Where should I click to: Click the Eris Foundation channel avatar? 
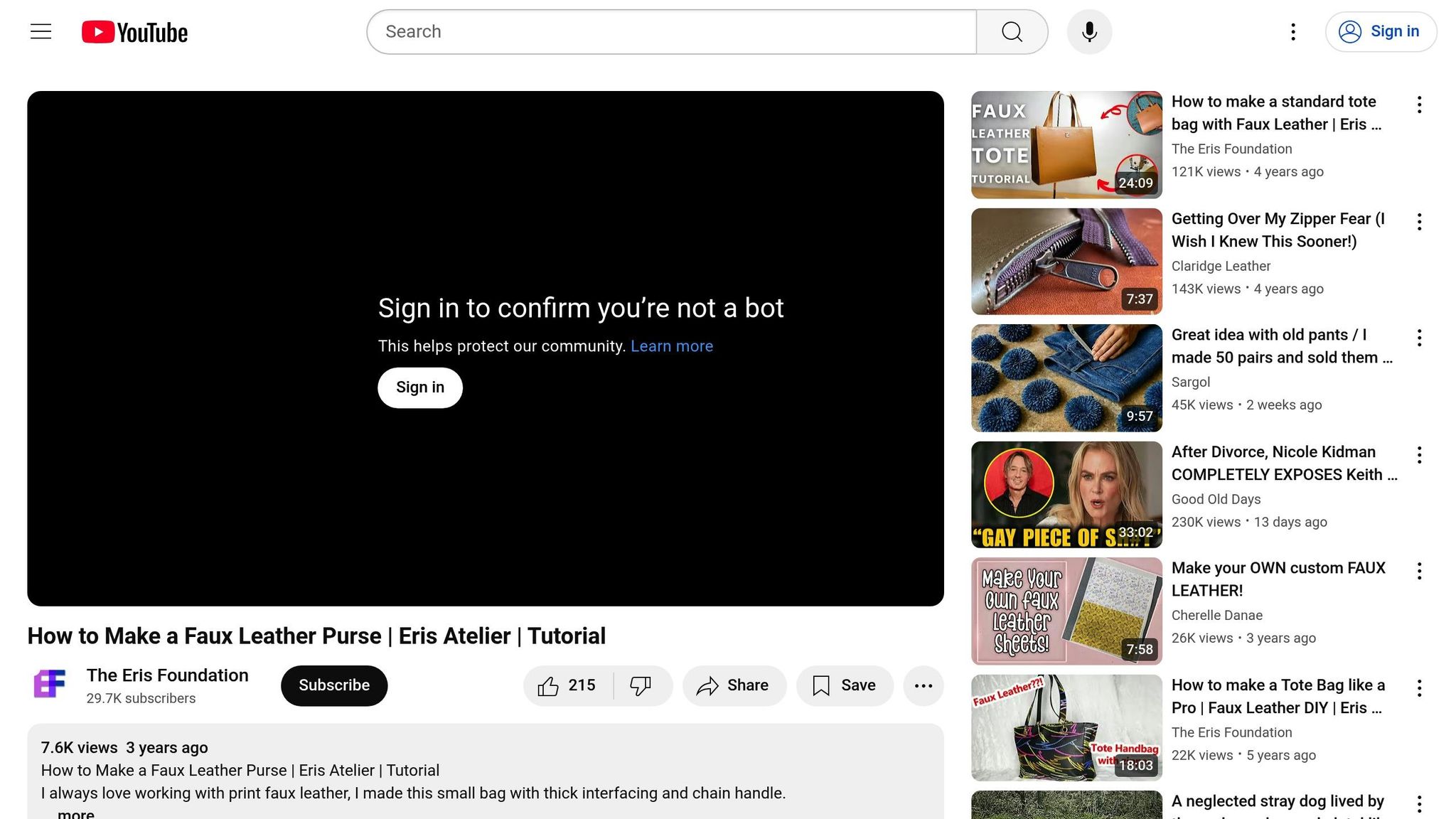click(50, 685)
